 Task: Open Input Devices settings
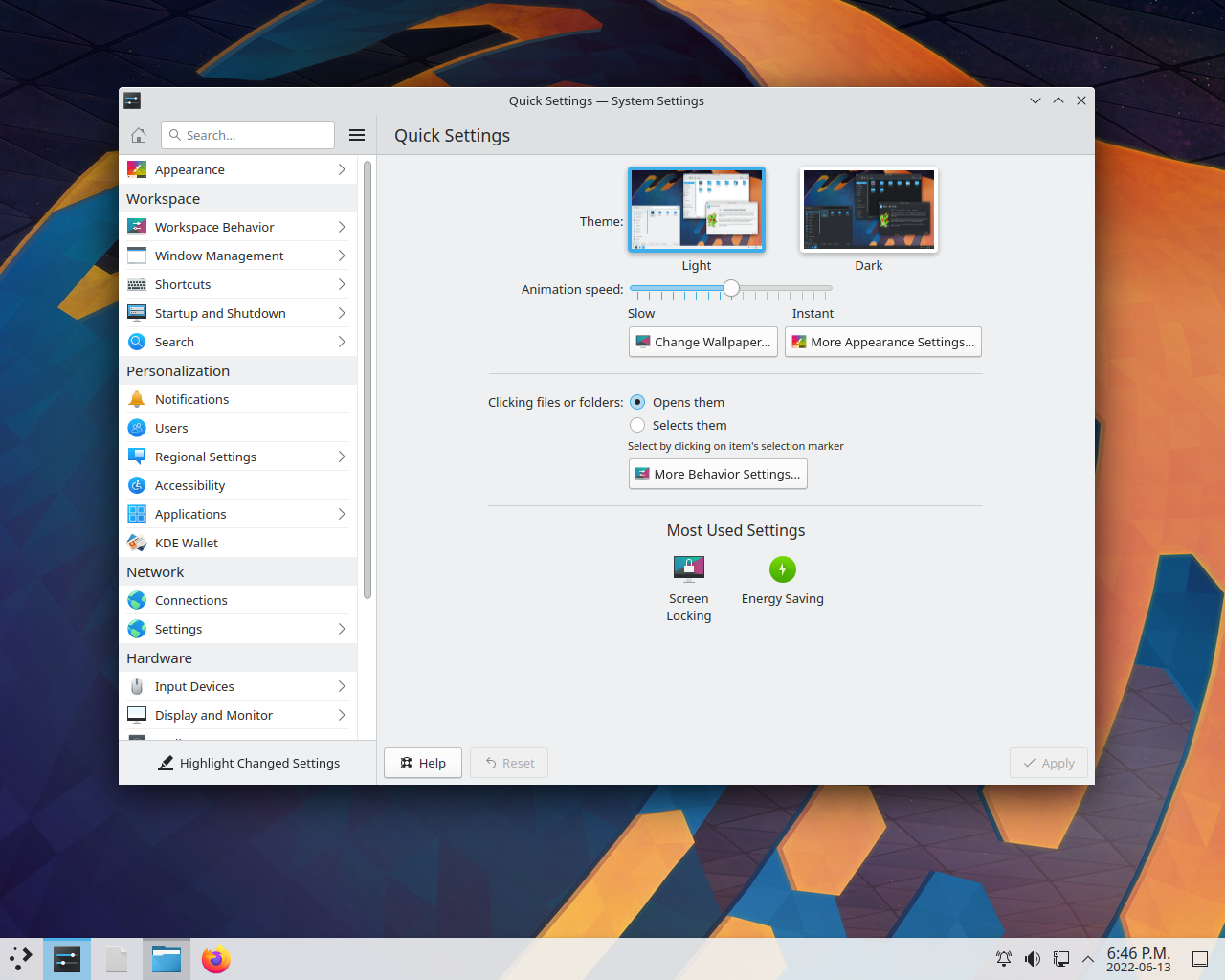tap(238, 686)
